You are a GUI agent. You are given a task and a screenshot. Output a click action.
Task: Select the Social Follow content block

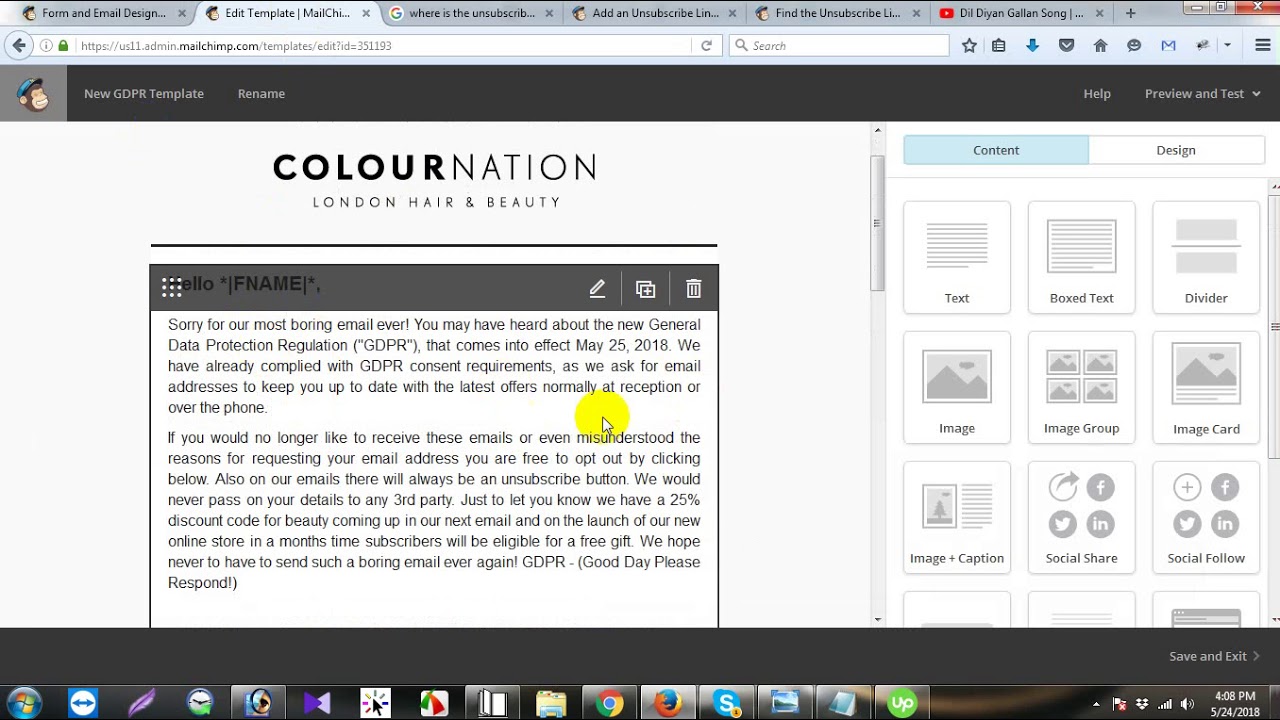(x=1206, y=517)
